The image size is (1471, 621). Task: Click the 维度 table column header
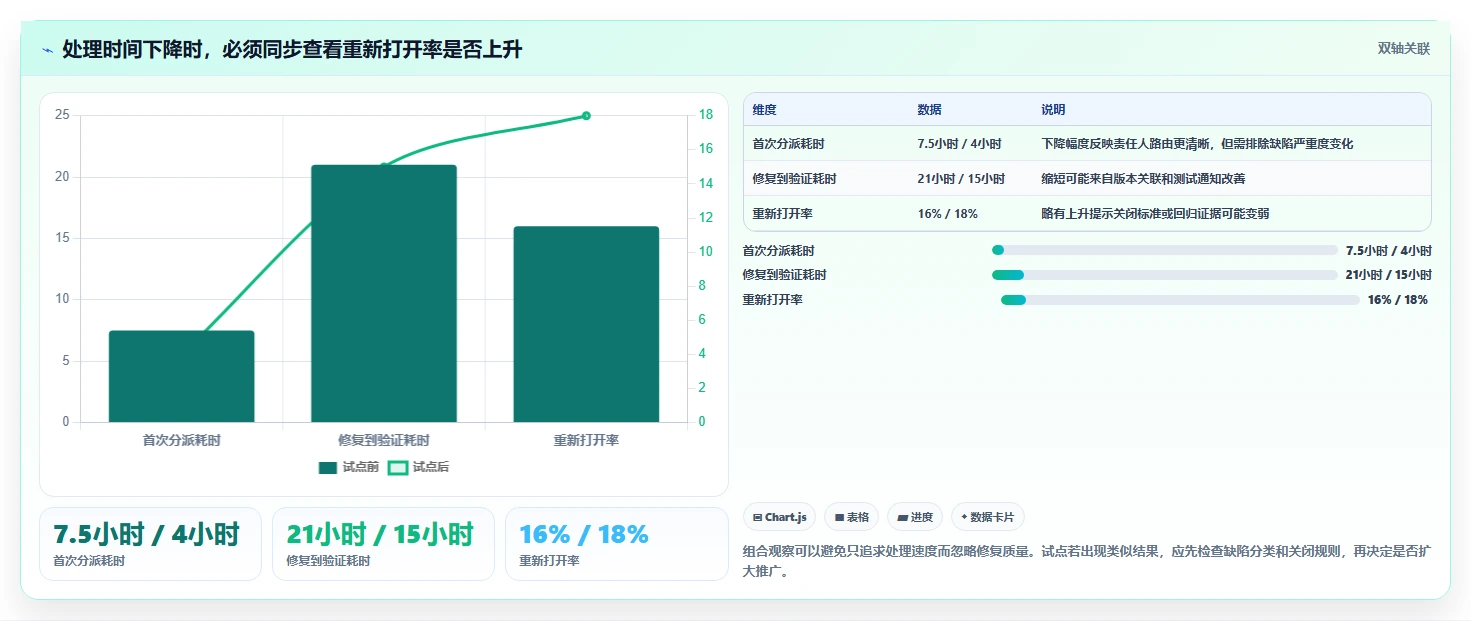pos(765,110)
